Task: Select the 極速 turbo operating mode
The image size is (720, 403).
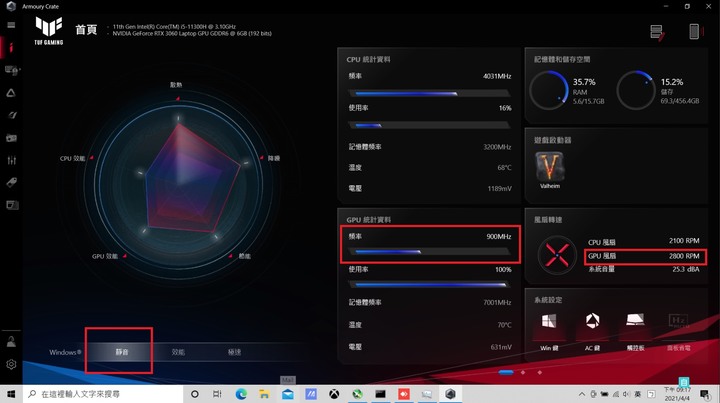Action: [x=235, y=352]
